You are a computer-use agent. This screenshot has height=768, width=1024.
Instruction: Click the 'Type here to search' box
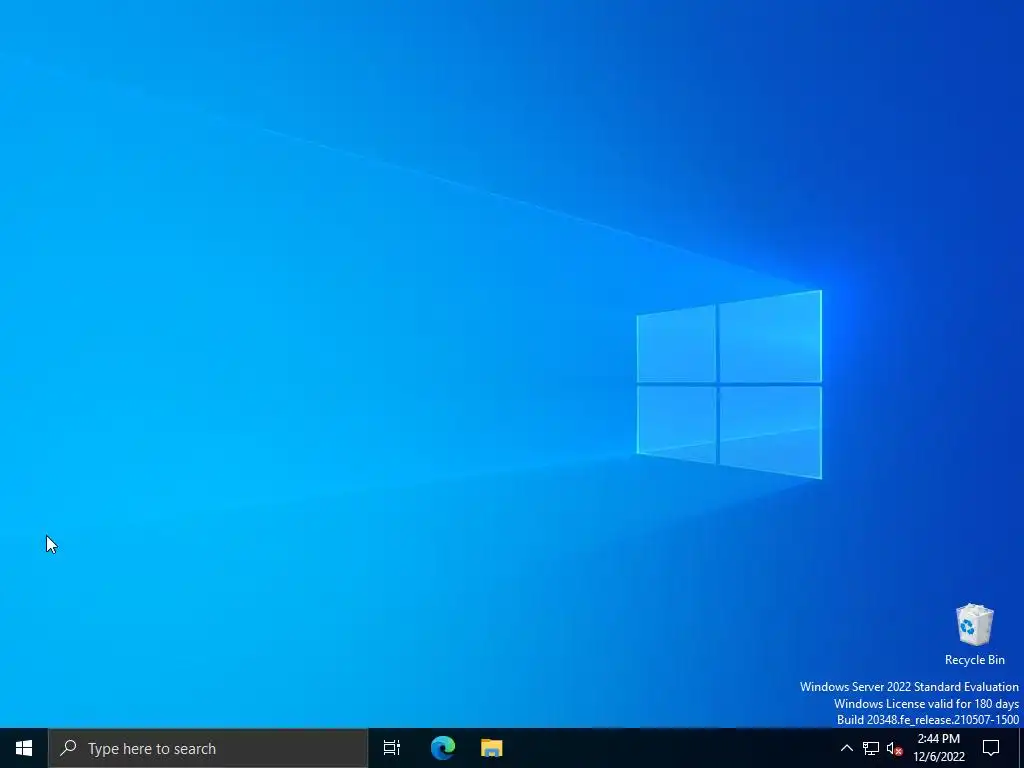[x=208, y=748]
